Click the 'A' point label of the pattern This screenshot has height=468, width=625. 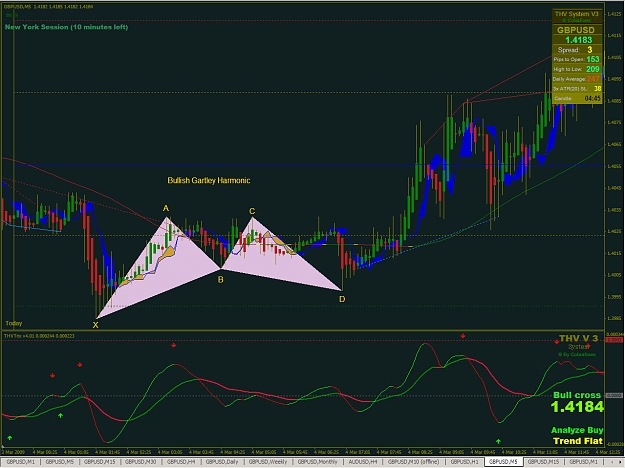[166, 208]
